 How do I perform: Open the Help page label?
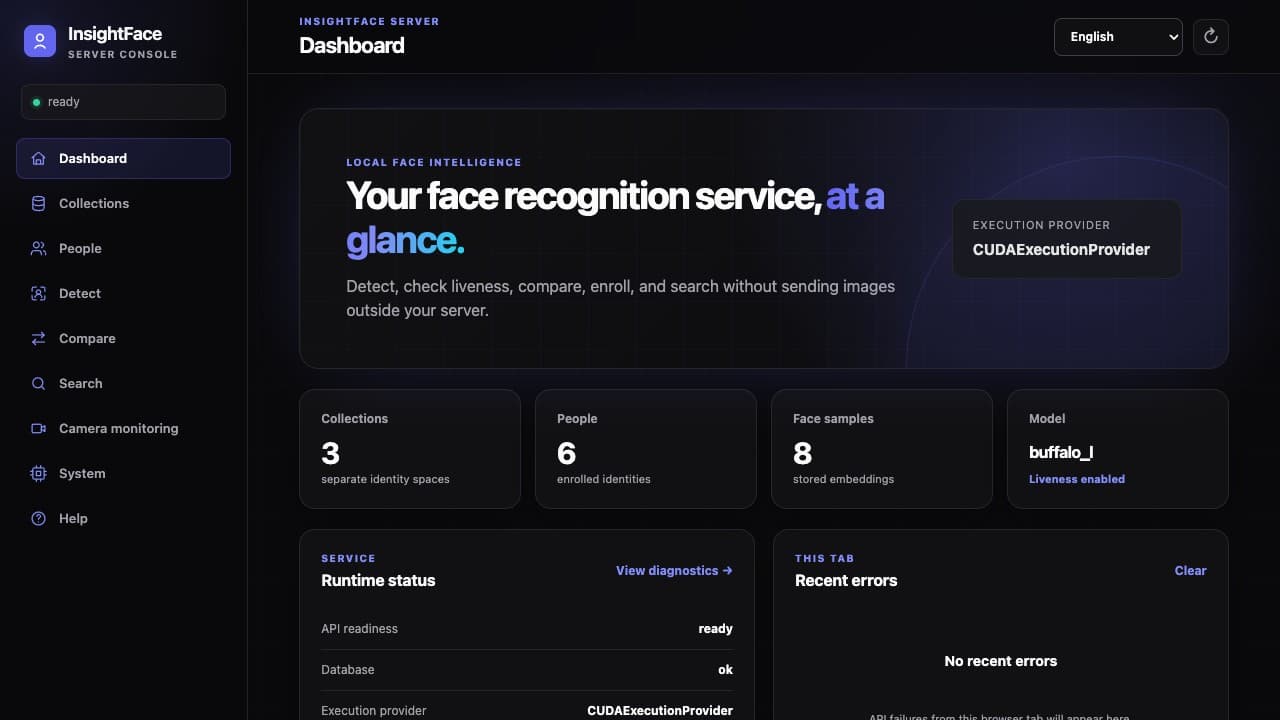pos(73,518)
